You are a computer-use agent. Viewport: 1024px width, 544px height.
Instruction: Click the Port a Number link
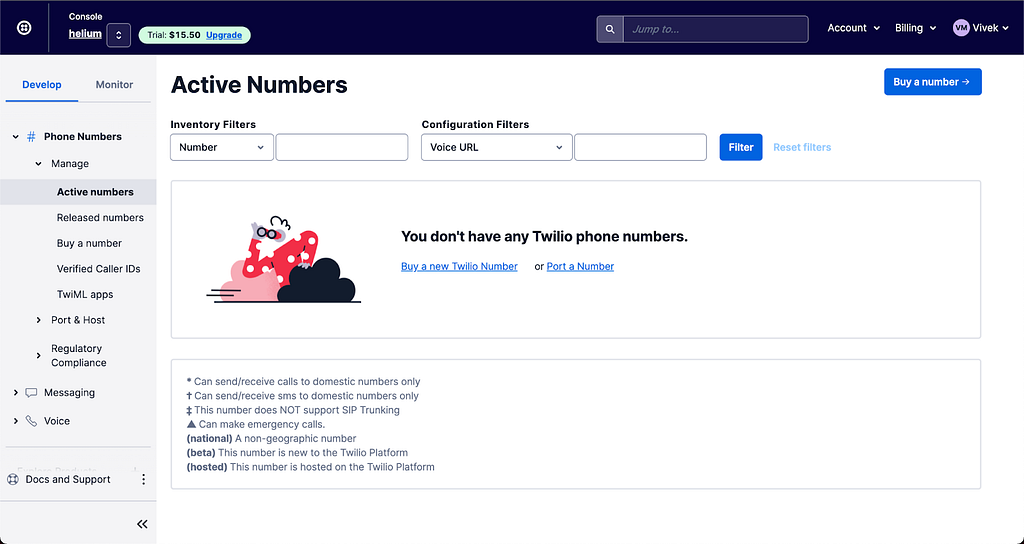(580, 266)
